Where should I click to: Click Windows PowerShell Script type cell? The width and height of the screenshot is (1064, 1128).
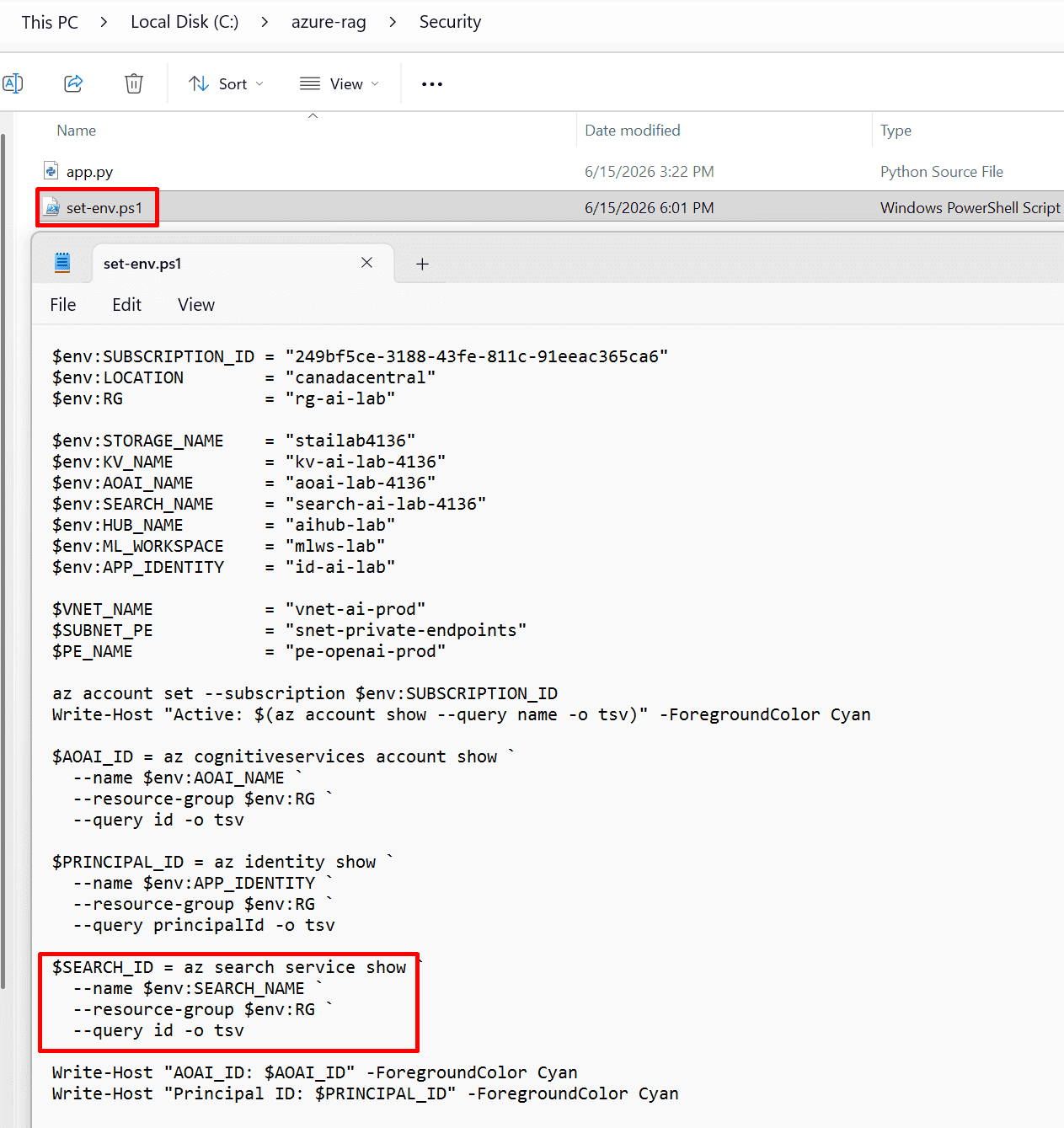(970, 208)
